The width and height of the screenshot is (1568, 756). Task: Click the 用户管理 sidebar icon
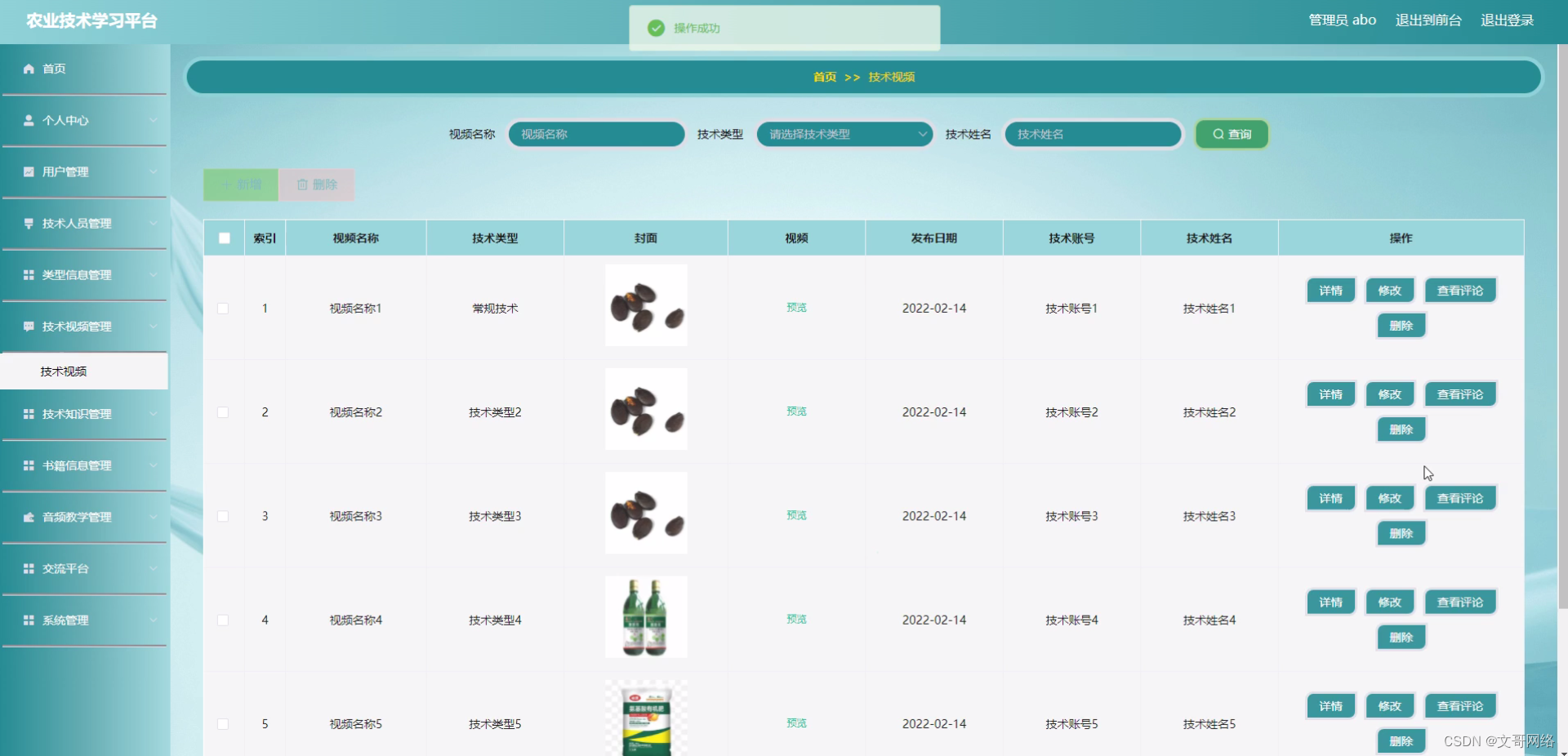(28, 171)
